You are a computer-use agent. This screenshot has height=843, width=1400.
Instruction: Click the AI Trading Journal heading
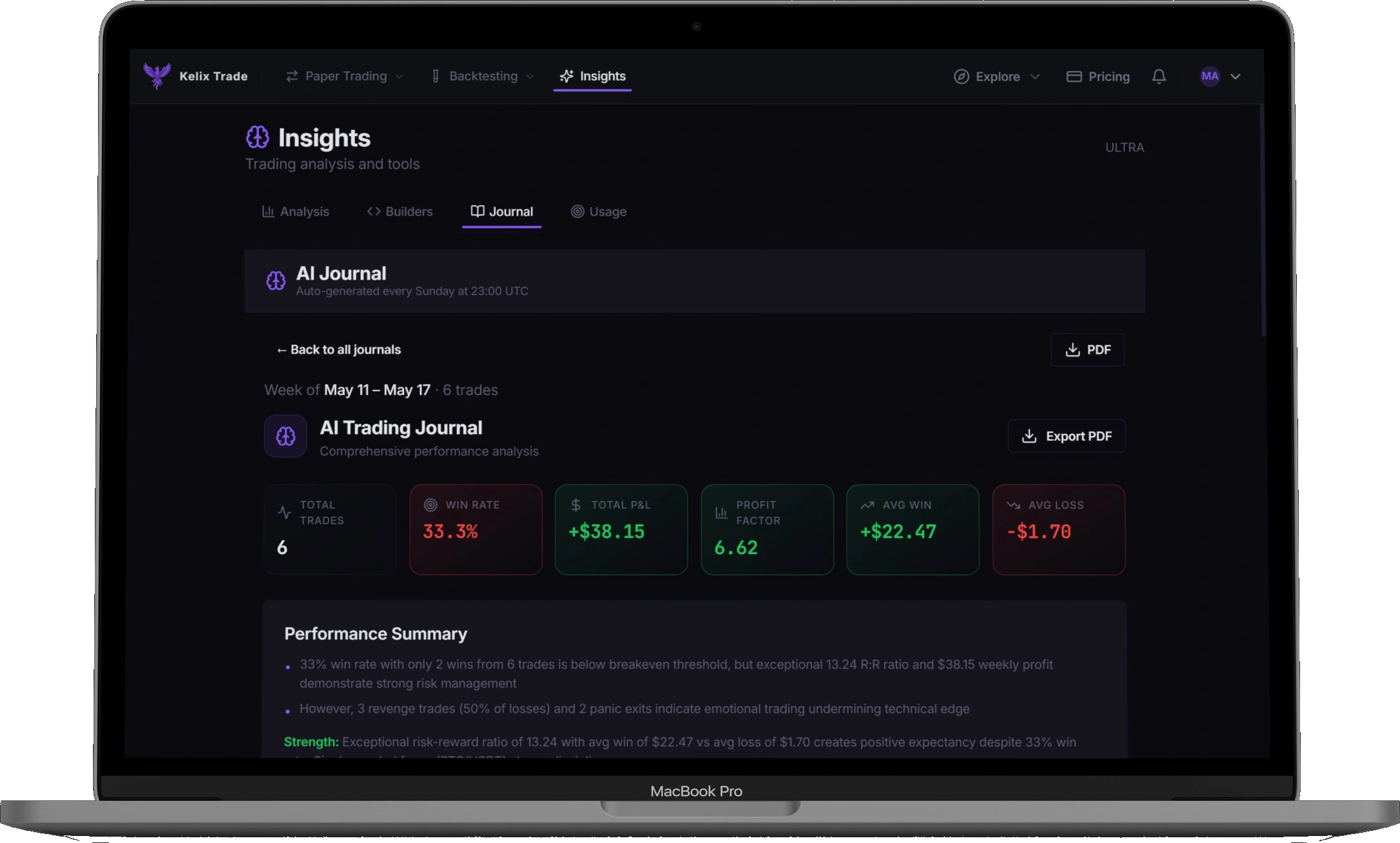point(401,428)
